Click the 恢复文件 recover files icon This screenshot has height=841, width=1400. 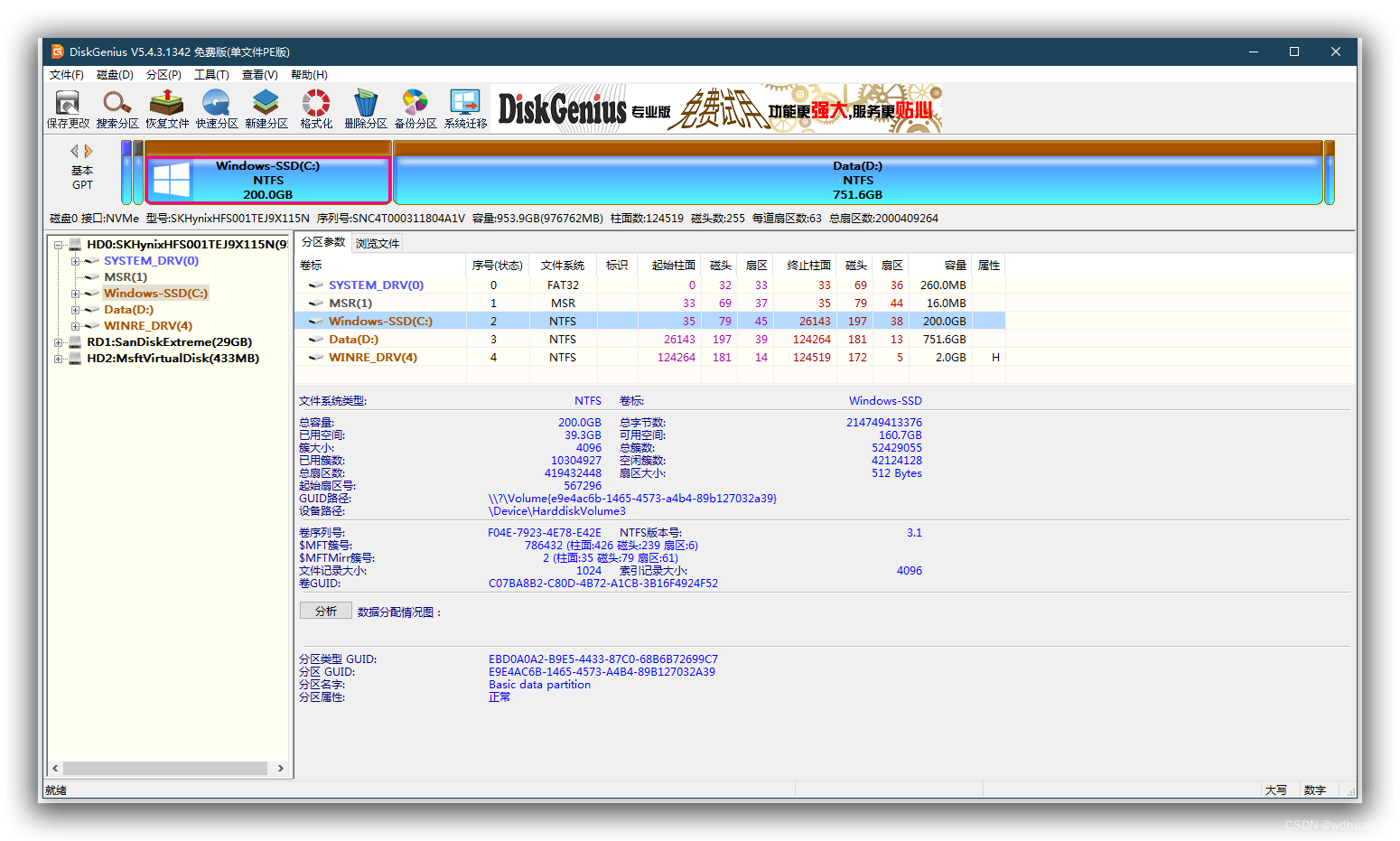[167, 108]
